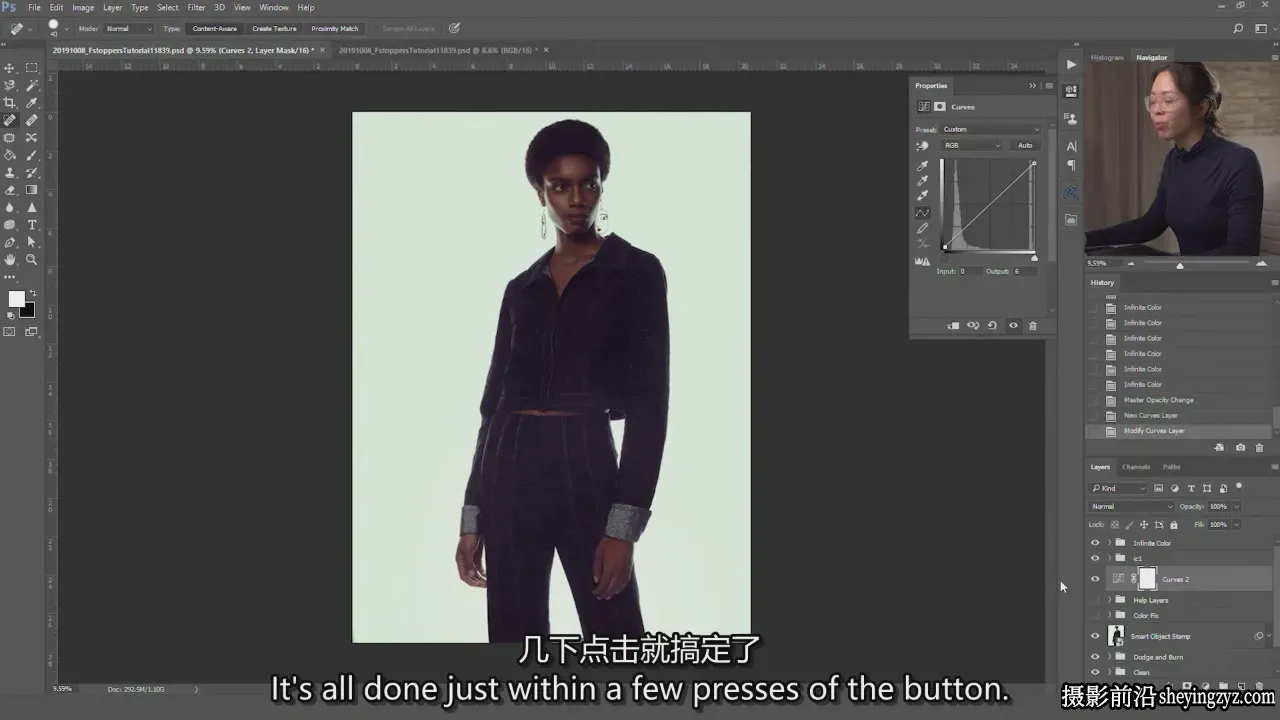1280x720 pixels.
Task: Expand the Infinite Color layer group
Action: [x=1109, y=543]
